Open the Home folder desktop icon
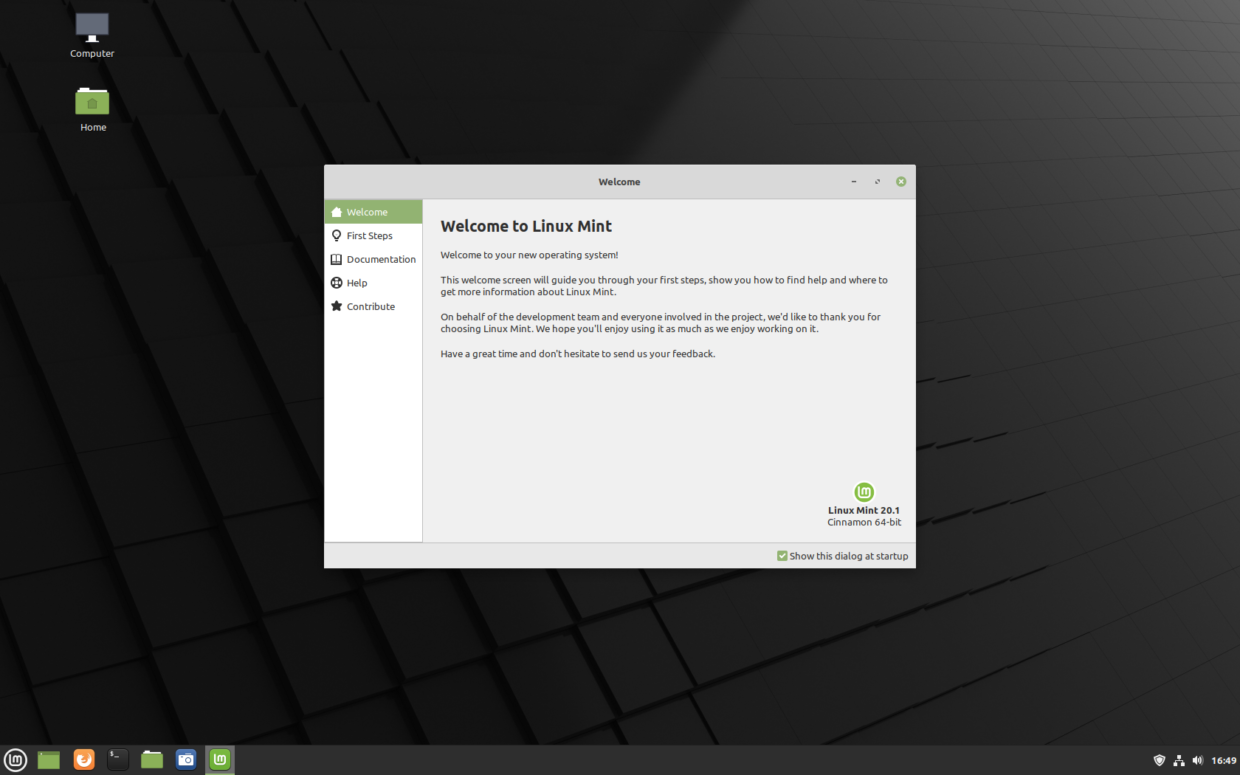Viewport: 1240px width, 775px height. coord(93,108)
